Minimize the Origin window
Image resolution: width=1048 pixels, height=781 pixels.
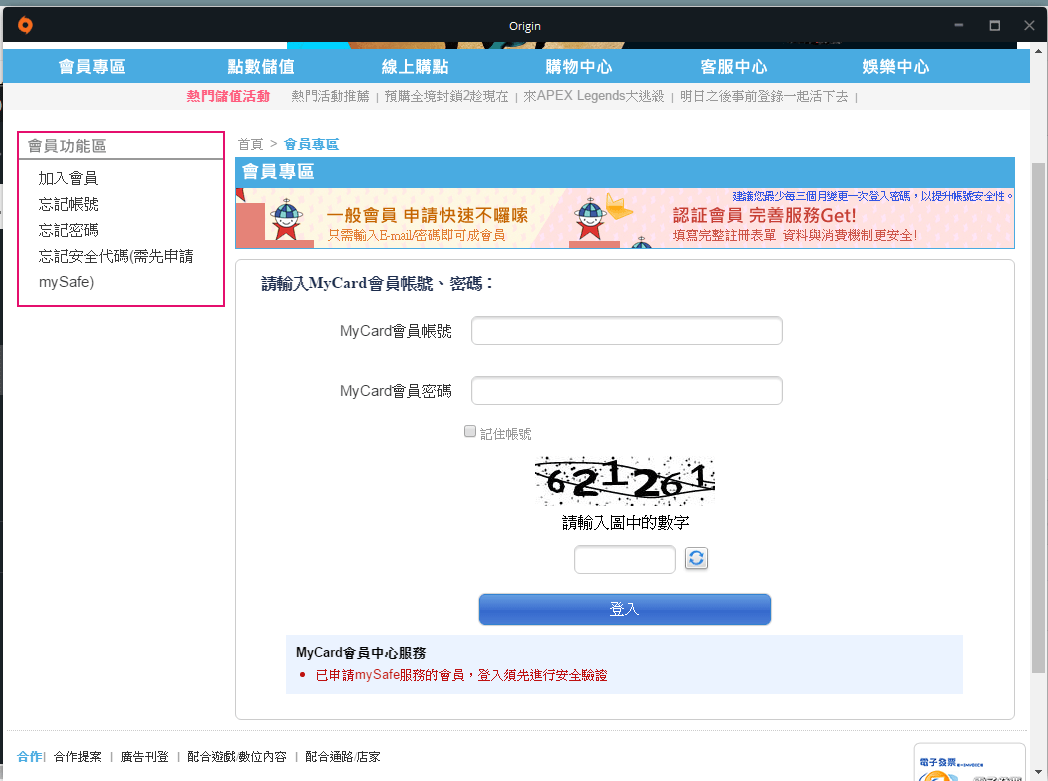click(x=958, y=25)
